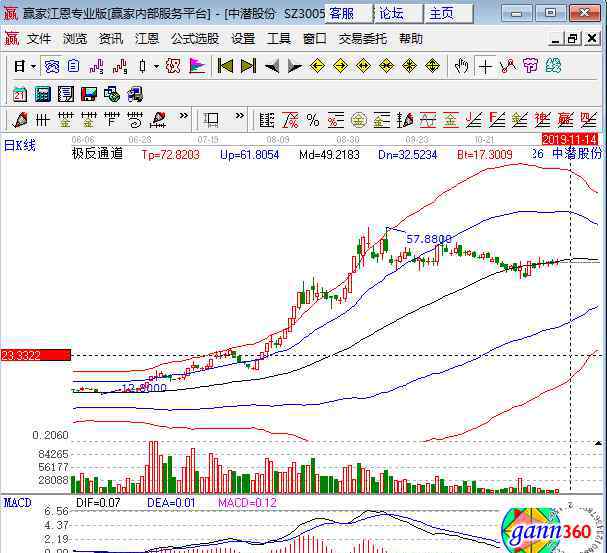
Task: Click the 论坛 button in title bar
Action: click(398, 14)
